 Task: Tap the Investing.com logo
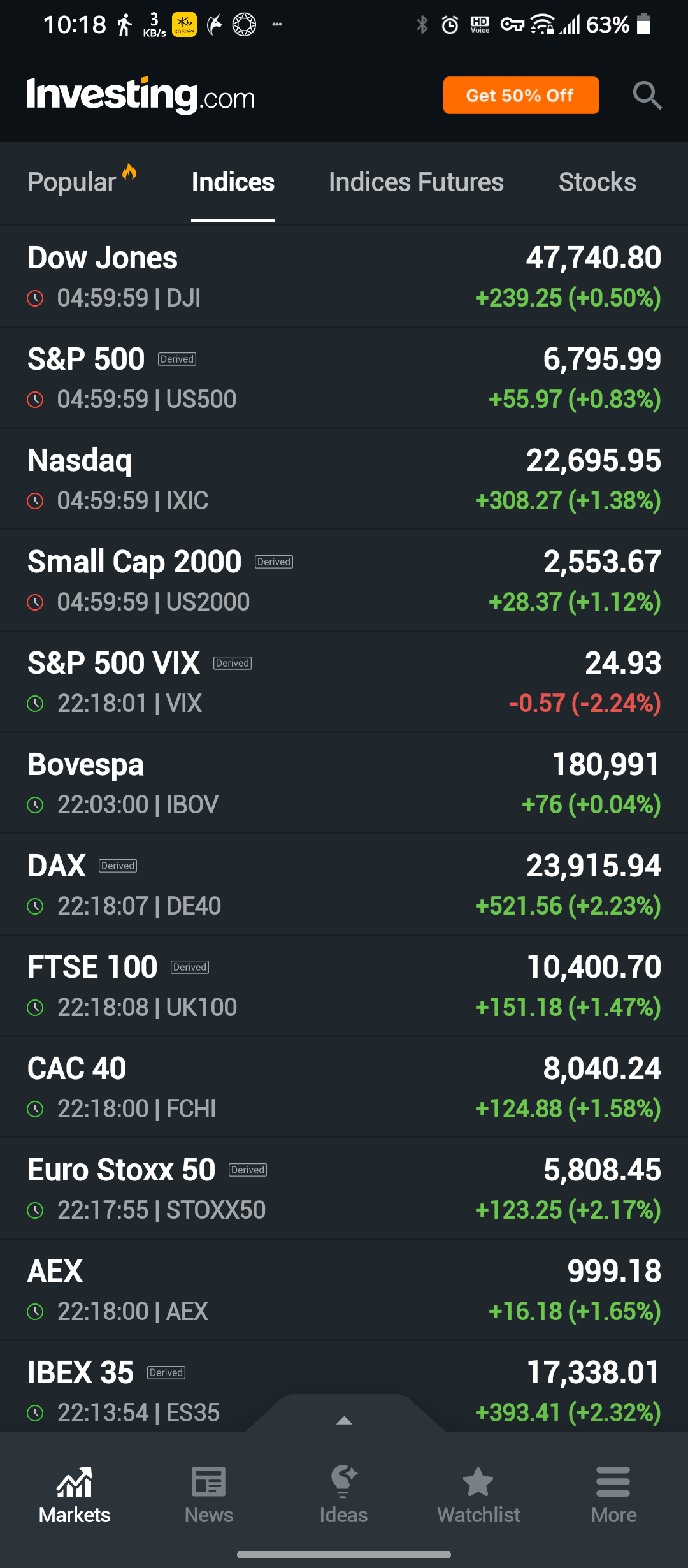pos(141,96)
